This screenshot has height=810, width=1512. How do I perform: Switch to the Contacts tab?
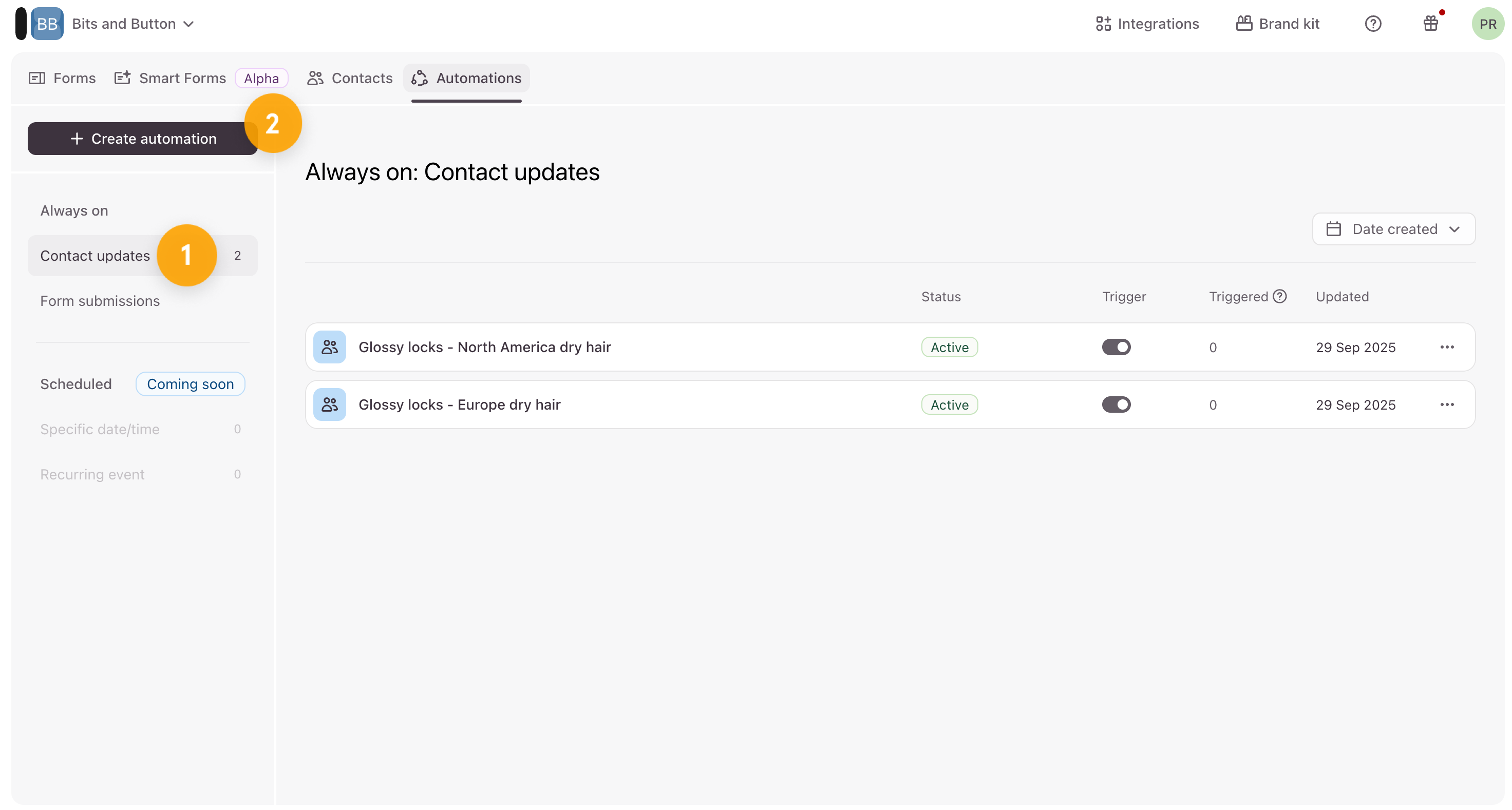pos(350,78)
